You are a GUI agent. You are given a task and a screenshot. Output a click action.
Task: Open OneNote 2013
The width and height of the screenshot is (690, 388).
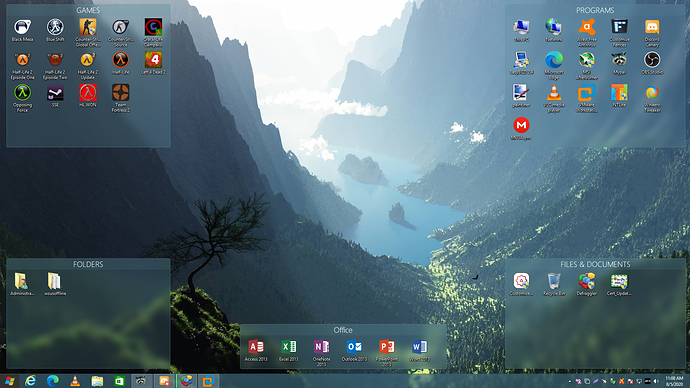pyautogui.click(x=321, y=353)
